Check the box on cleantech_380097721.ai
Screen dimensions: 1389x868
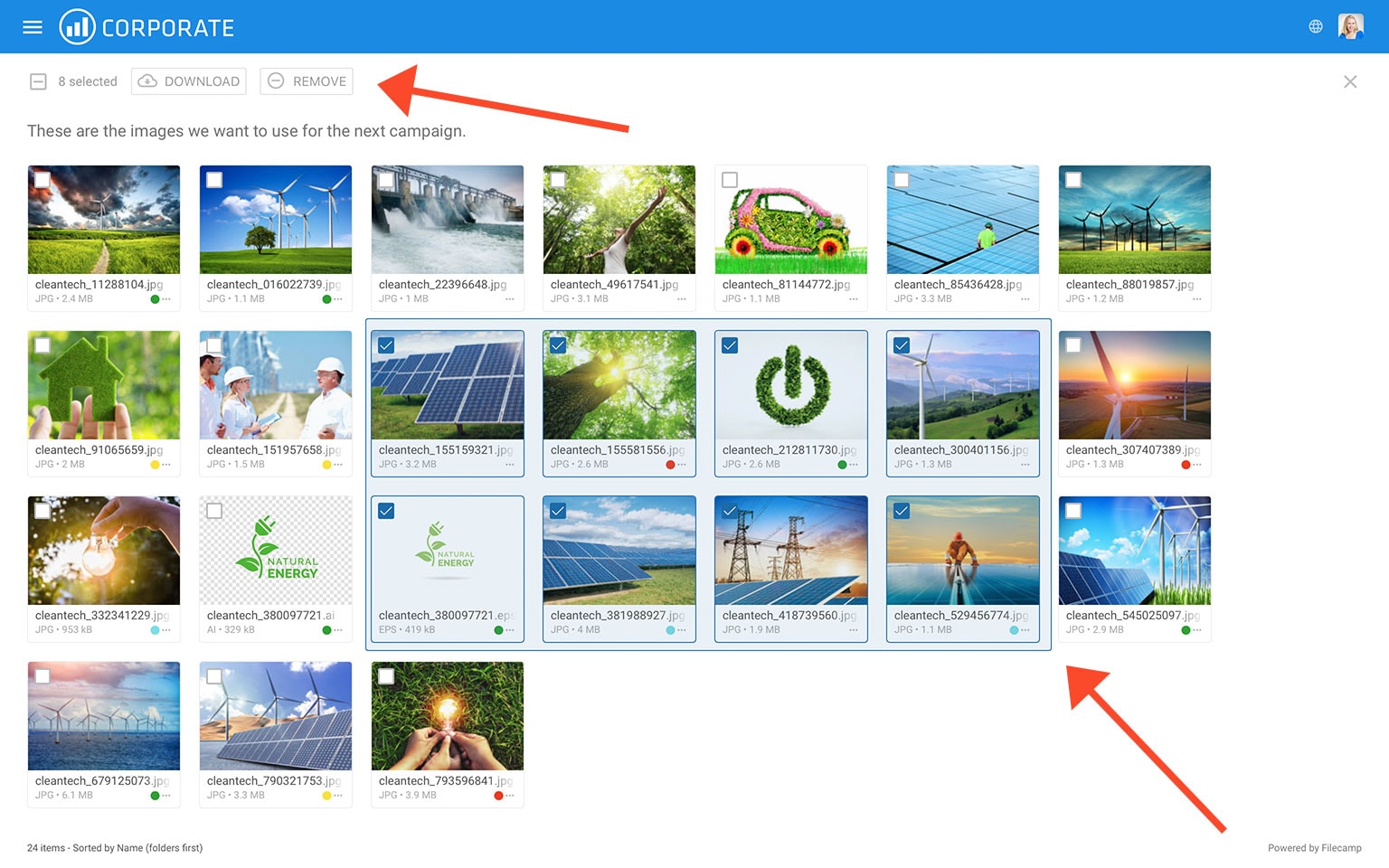214,511
